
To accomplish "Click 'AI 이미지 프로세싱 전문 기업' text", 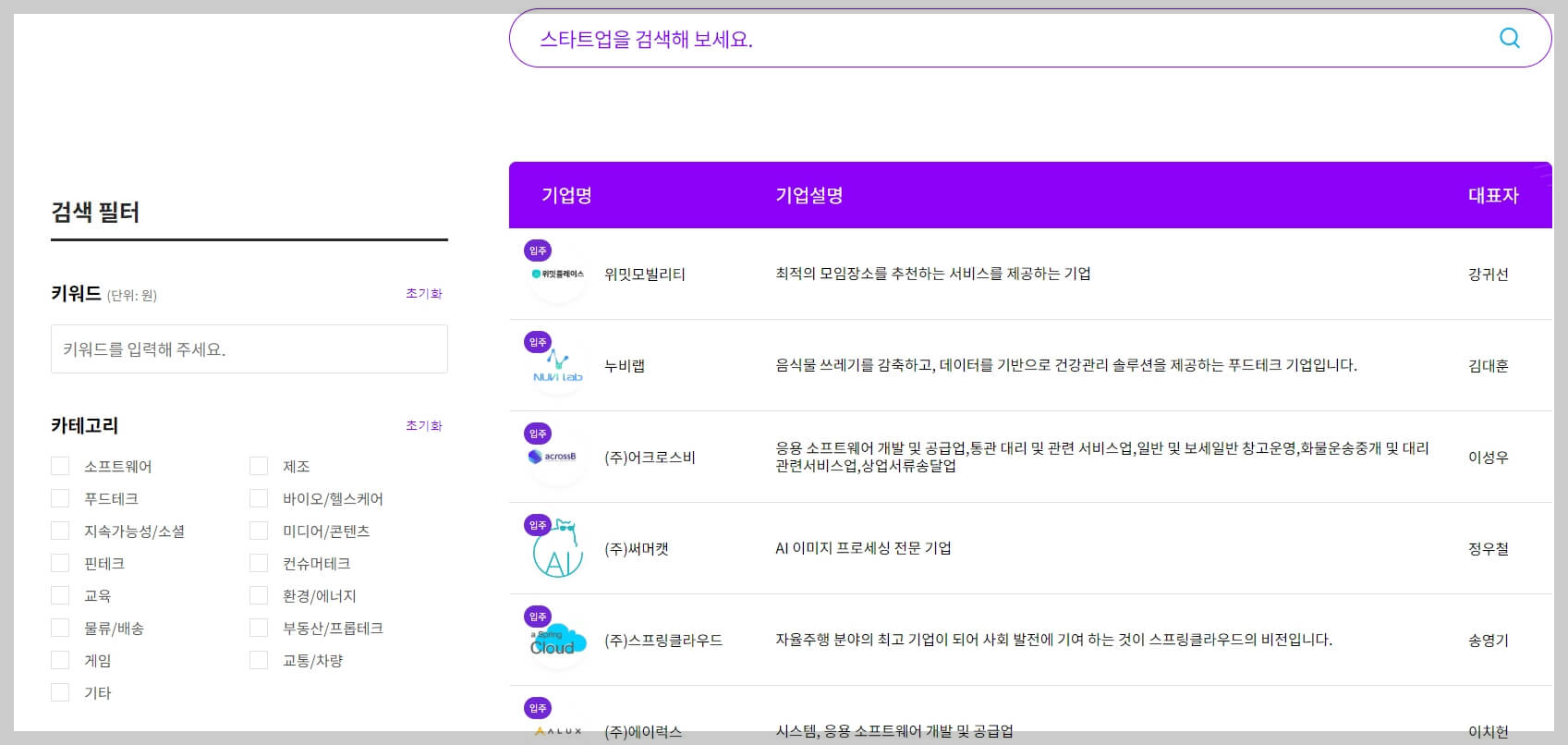I will point(863,548).
